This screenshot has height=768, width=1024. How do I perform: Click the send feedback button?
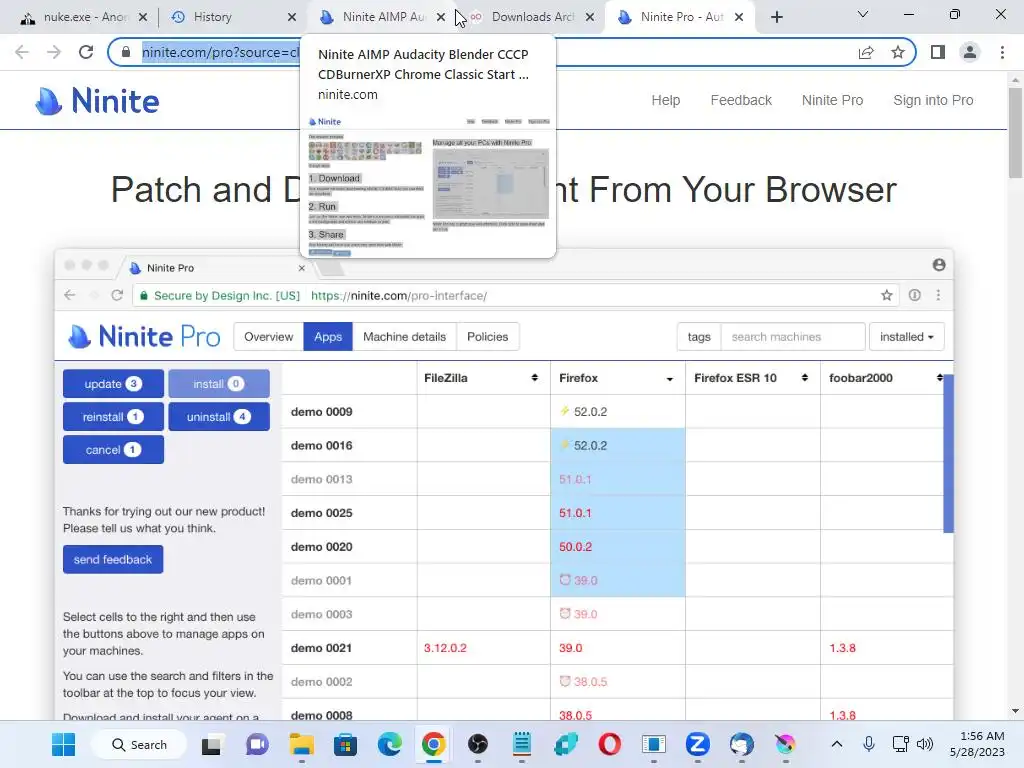(113, 560)
